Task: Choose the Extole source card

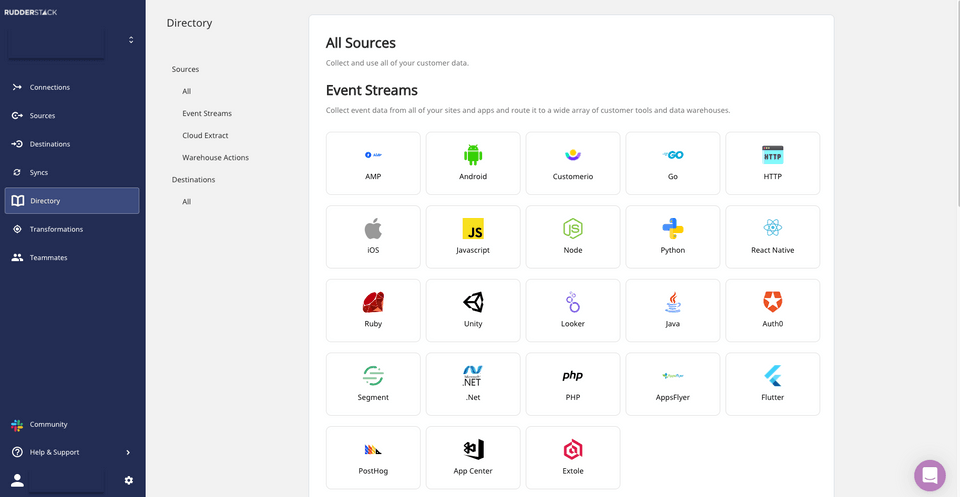Action: tap(572, 457)
